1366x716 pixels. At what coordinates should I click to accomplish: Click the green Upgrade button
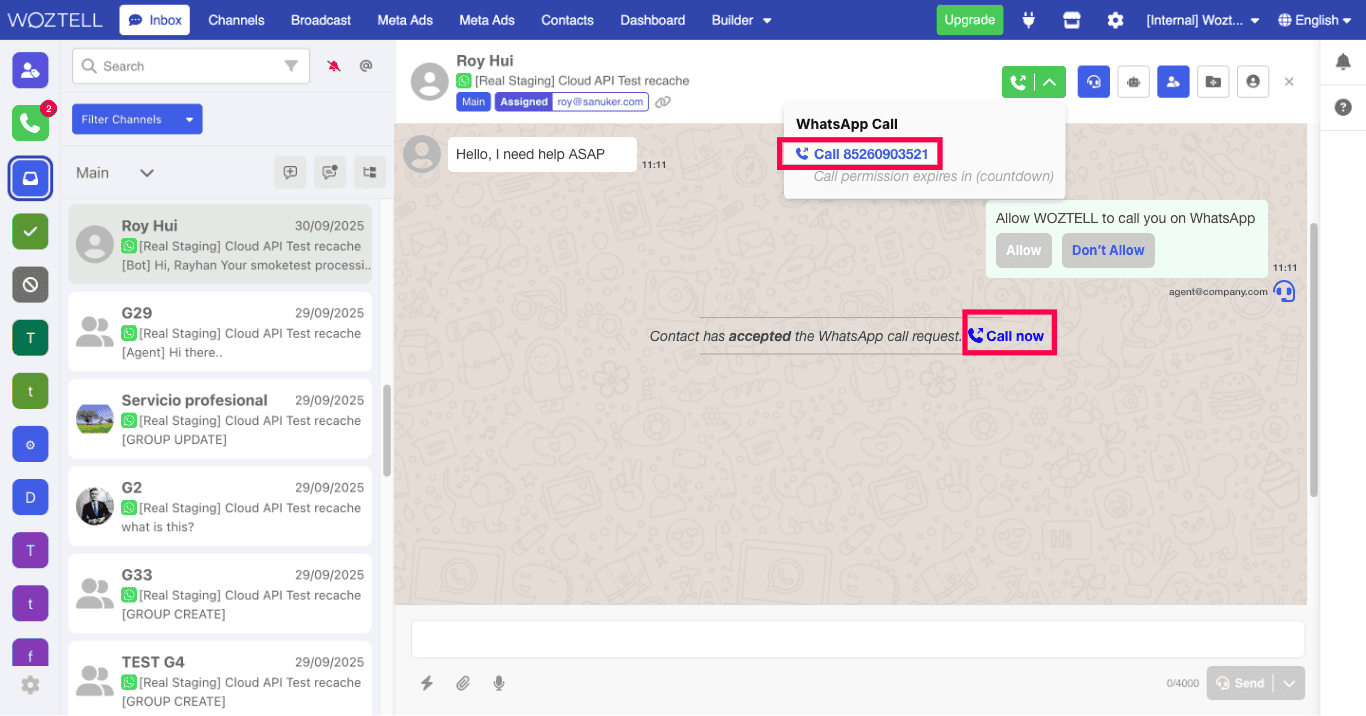coord(969,20)
